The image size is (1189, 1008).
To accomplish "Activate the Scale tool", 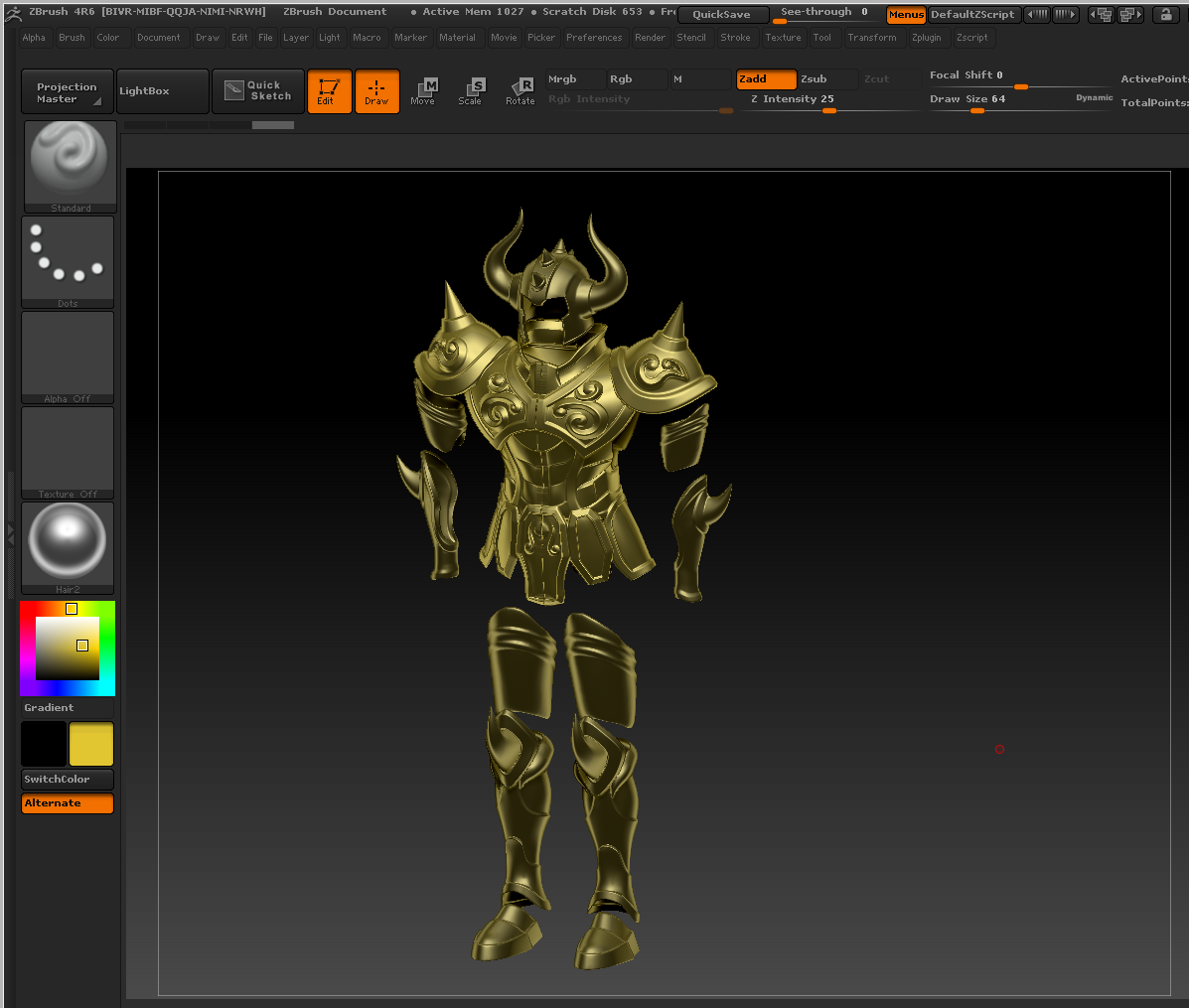I will (470, 91).
